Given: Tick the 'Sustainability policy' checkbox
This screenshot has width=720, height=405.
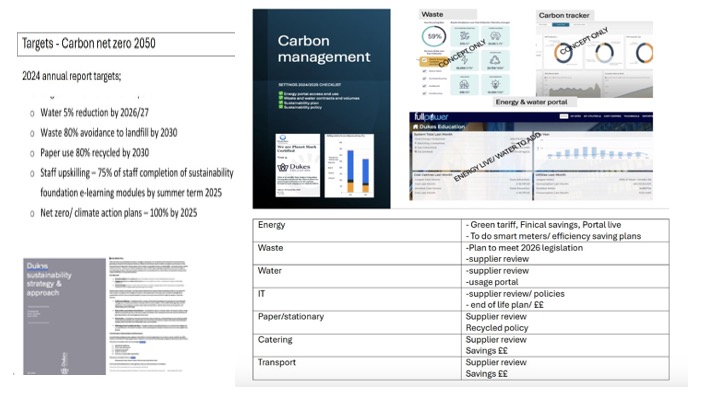Looking at the screenshot, I should [x=281, y=107].
